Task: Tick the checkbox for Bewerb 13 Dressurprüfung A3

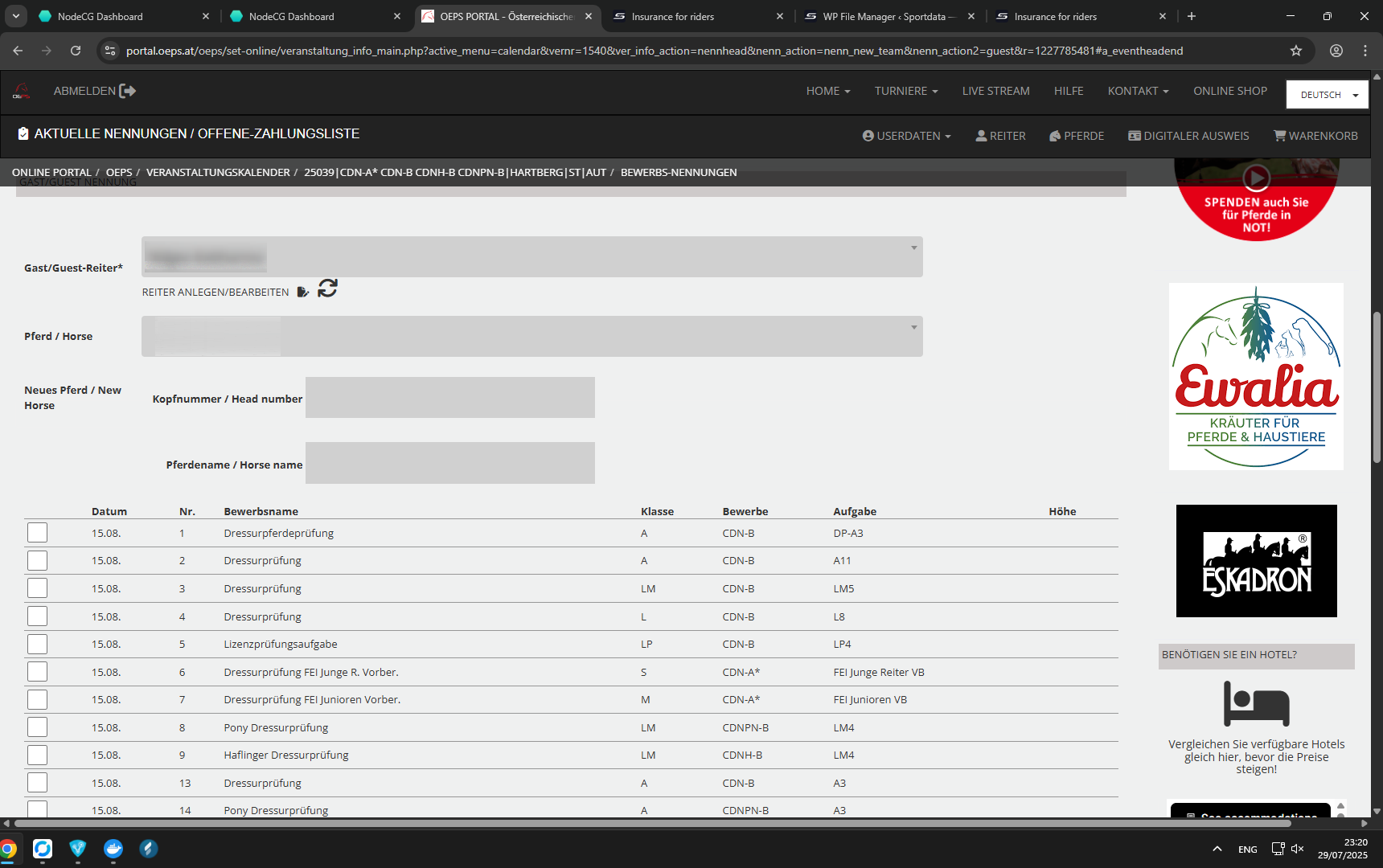Action: click(37, 783)
